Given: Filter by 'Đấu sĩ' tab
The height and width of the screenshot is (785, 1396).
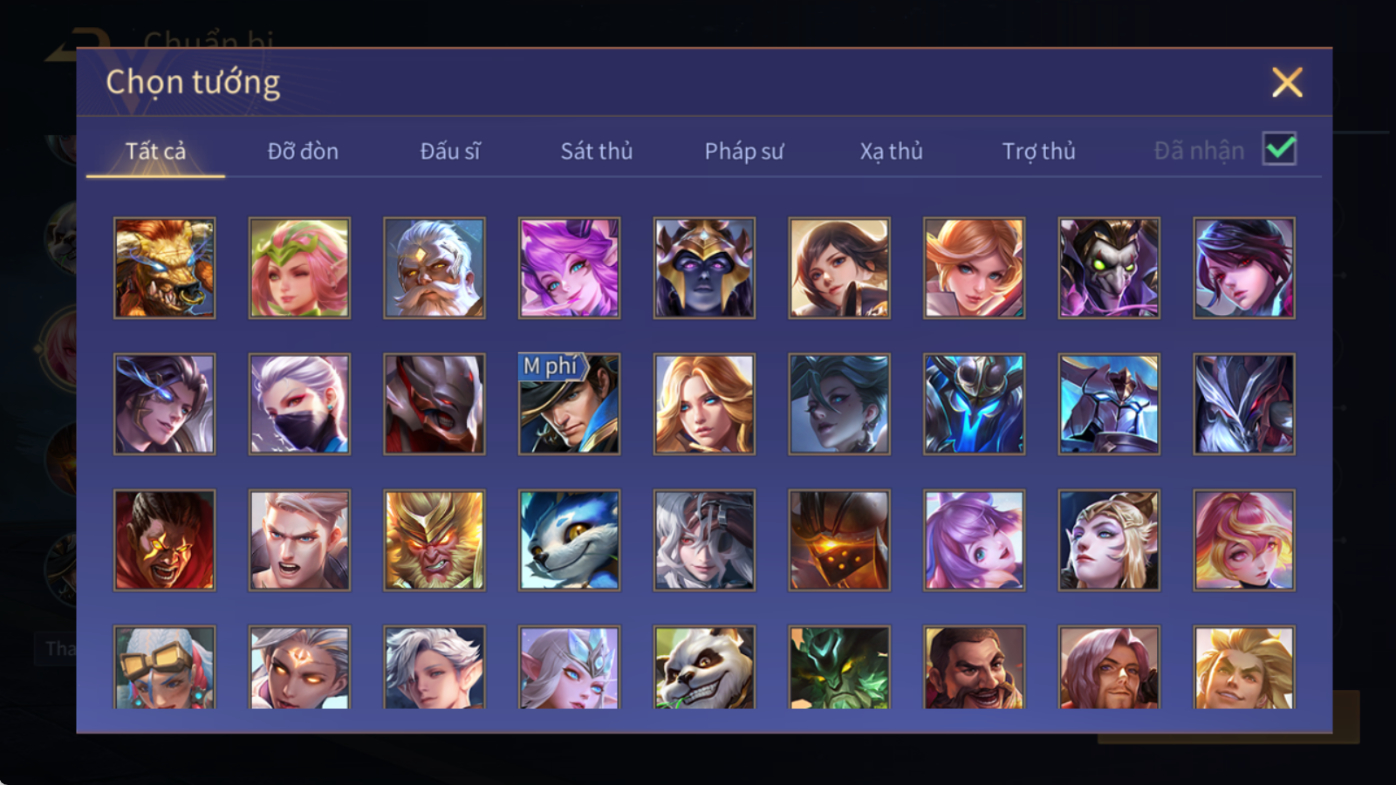Looking at the screenshot, I should 450,151.
